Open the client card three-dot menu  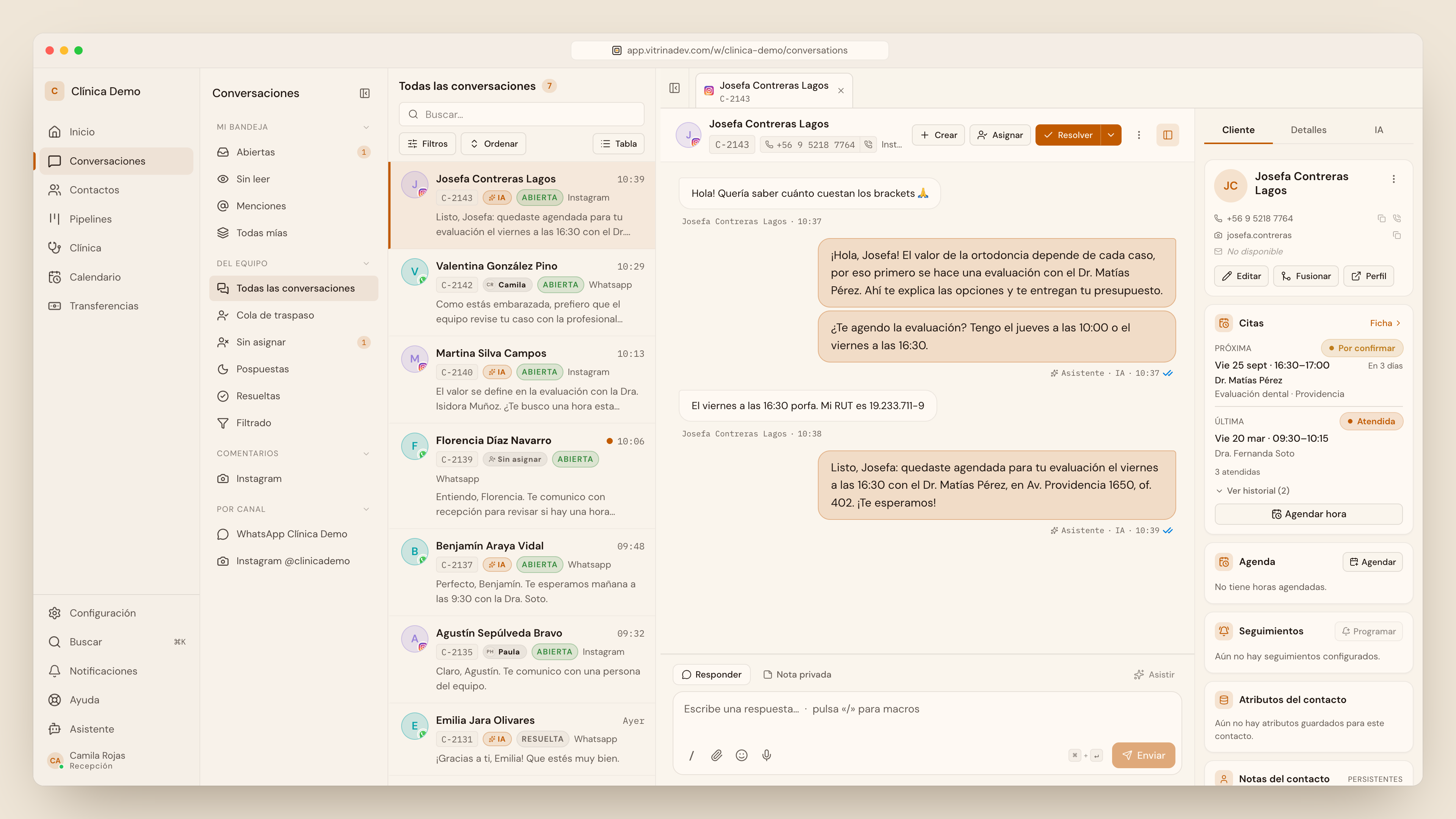1394,179
